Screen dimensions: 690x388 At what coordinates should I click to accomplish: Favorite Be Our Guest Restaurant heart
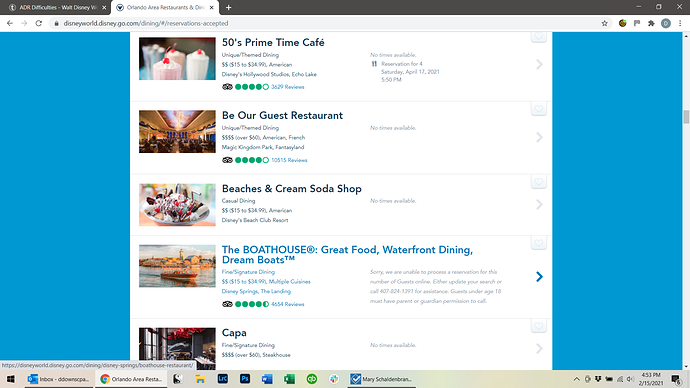[539, 109]
